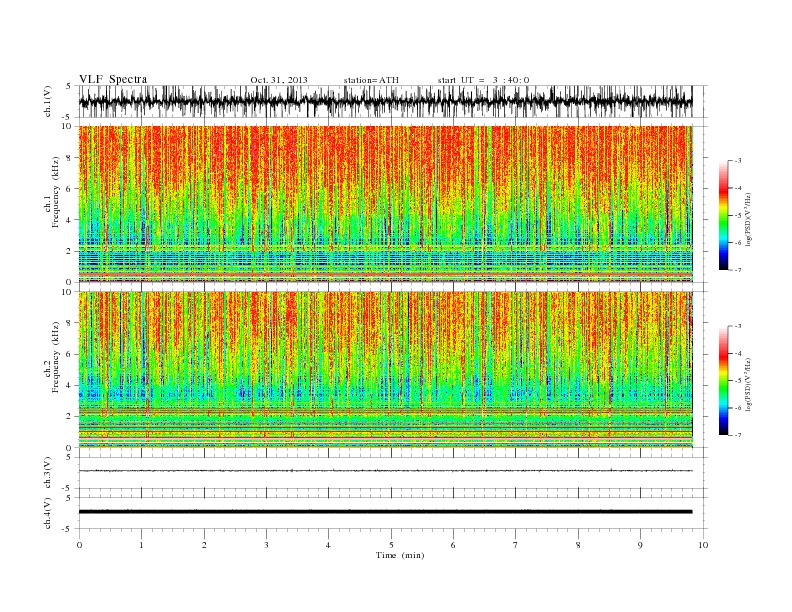Click the ch.3 voltage trace
792x612 pixels.
(386, 471)
